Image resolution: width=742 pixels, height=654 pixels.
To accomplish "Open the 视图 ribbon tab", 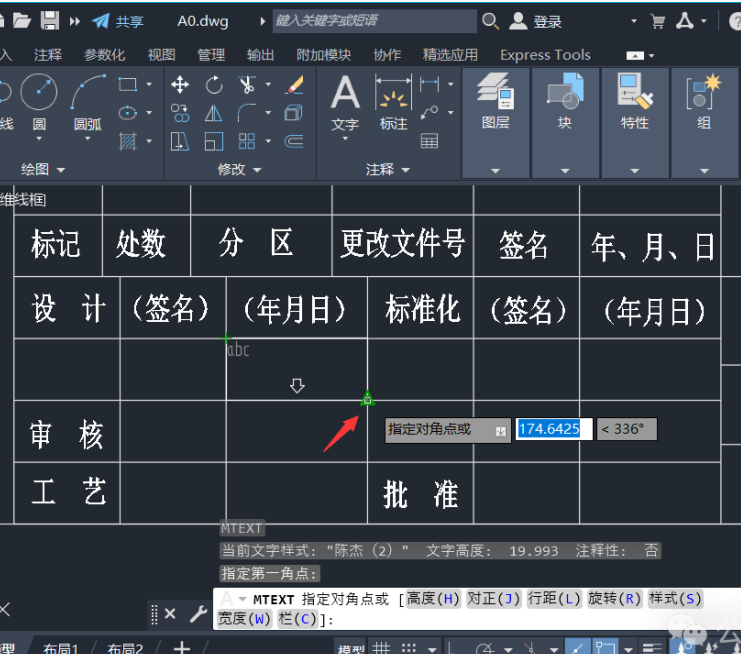I will (161, 55).
